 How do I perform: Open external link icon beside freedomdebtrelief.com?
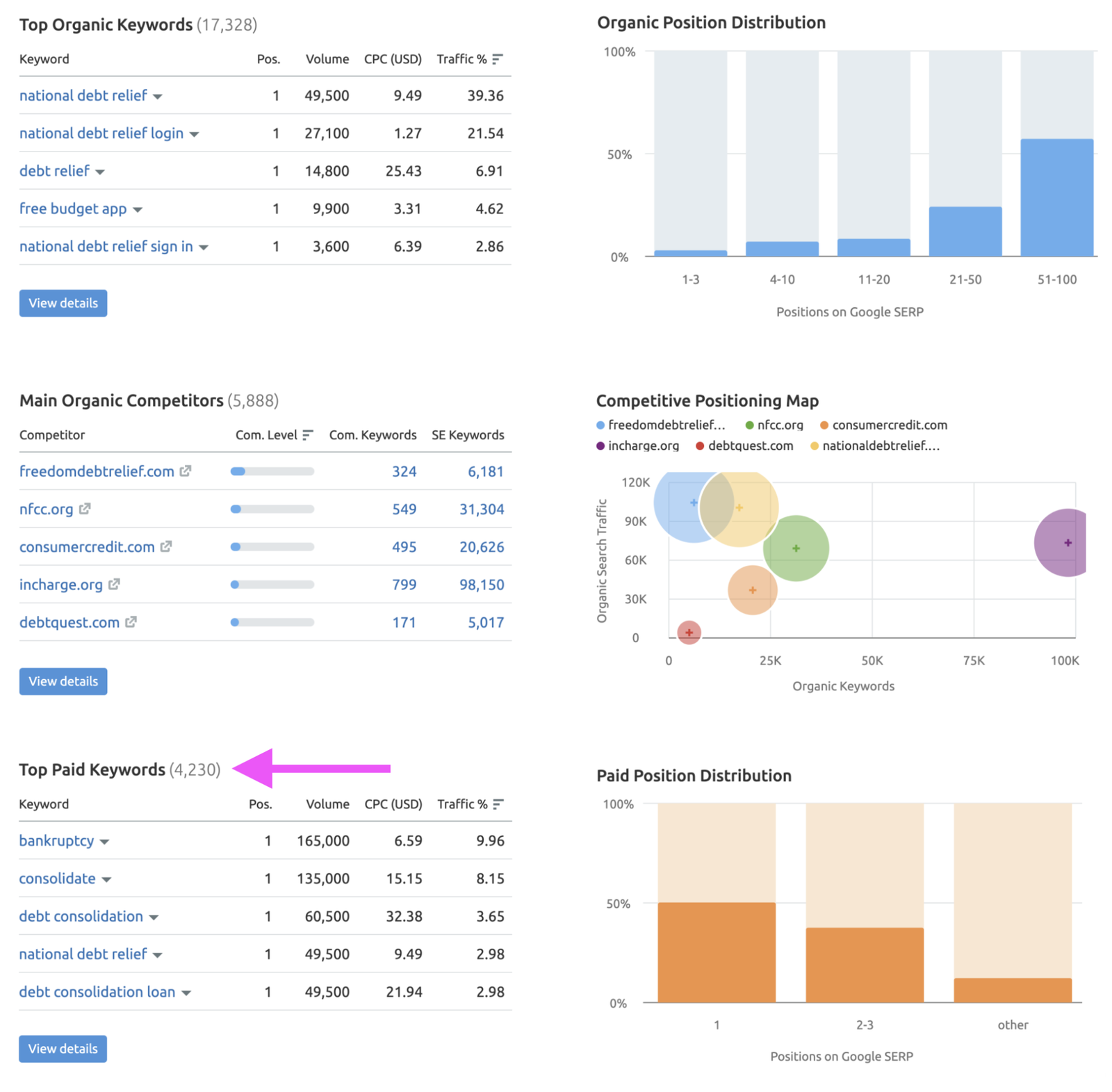[x=186, y=471]
